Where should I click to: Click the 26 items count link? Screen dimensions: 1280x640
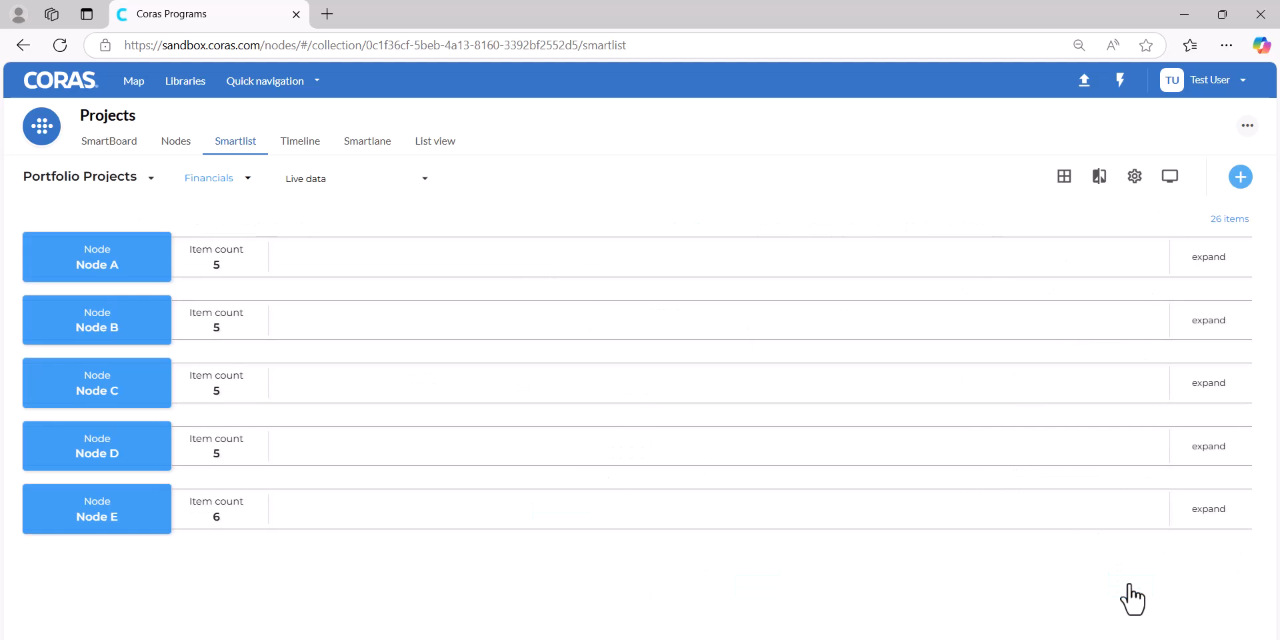click(x=1229, y=219)
